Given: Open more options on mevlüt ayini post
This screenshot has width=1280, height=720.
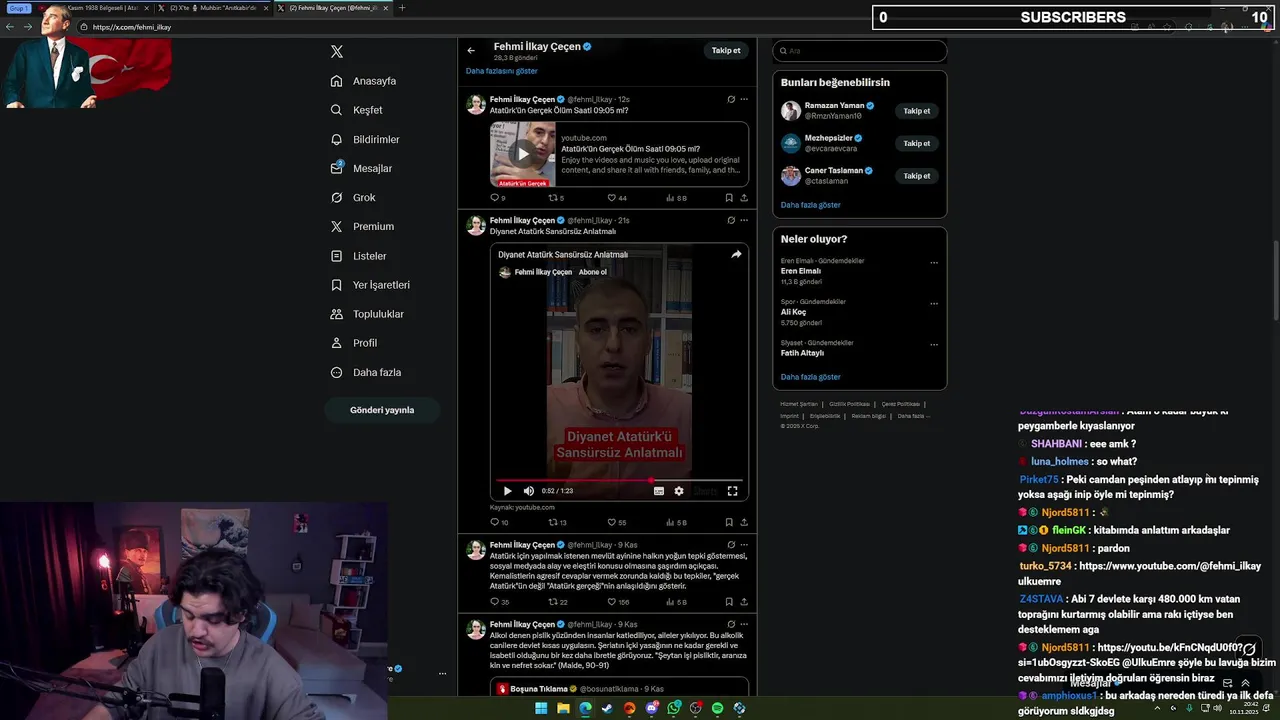Looking at the screenshot, I should pyautogui.click(x=744, y=545).
